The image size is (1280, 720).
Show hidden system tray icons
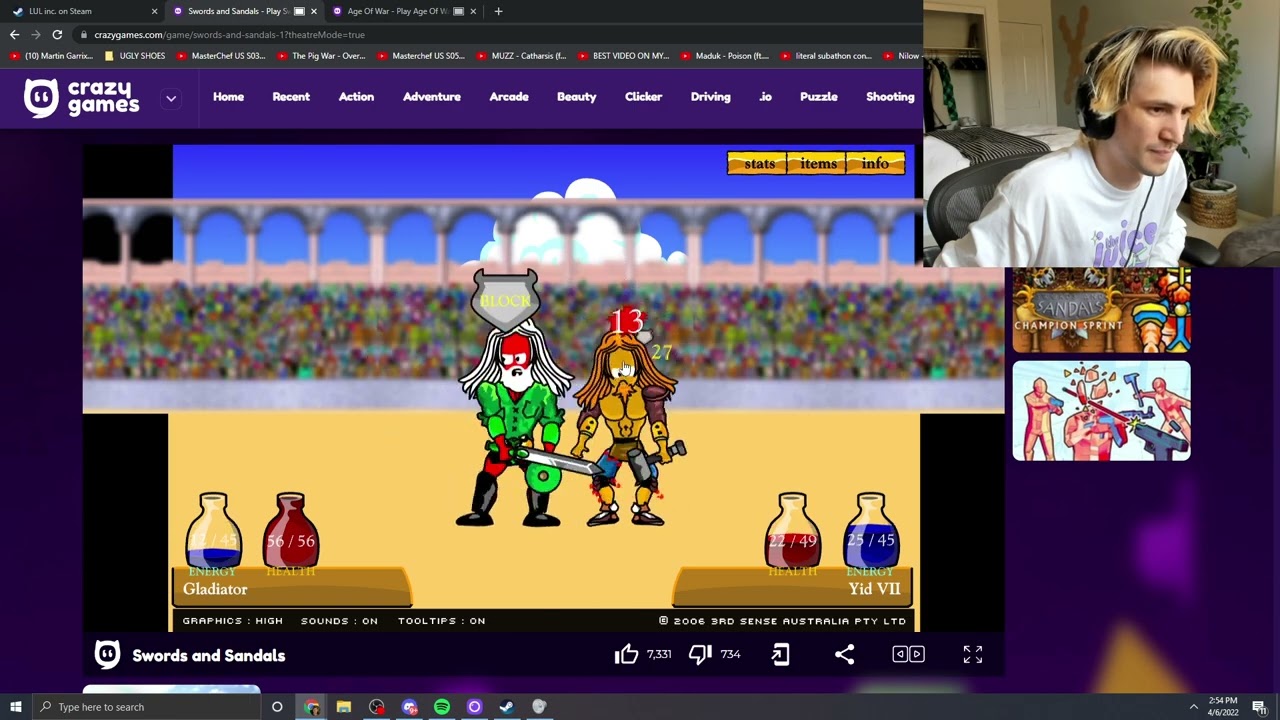point(1193,707)
